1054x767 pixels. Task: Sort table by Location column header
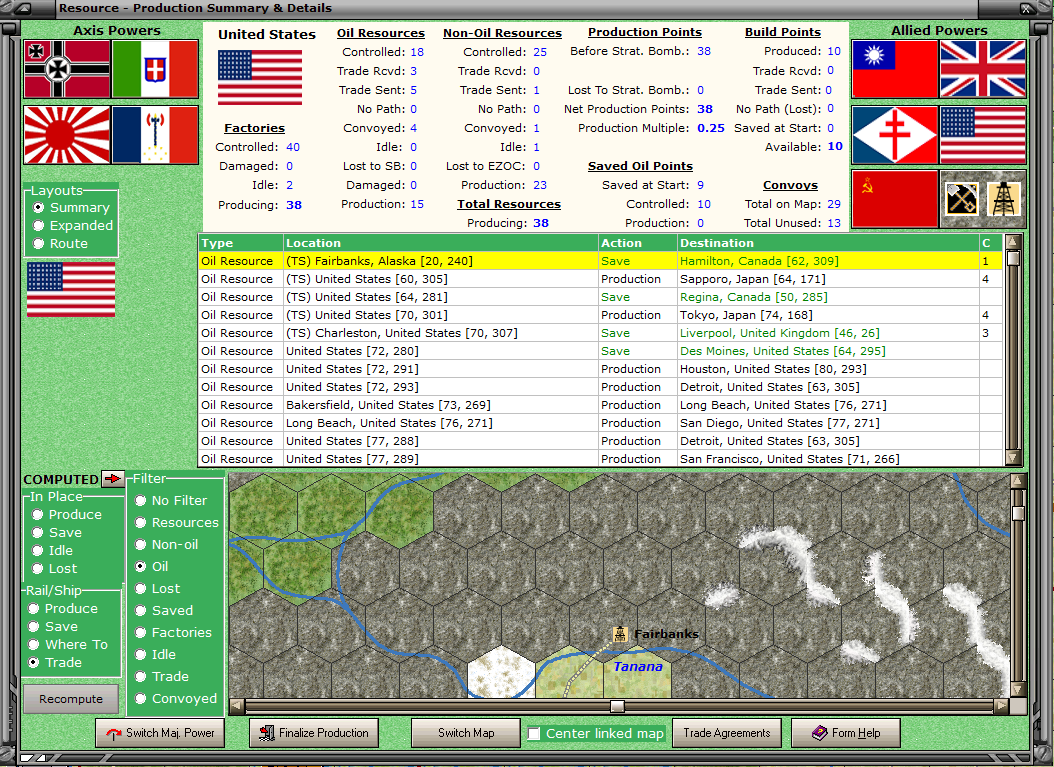click(x=440, y=243)
